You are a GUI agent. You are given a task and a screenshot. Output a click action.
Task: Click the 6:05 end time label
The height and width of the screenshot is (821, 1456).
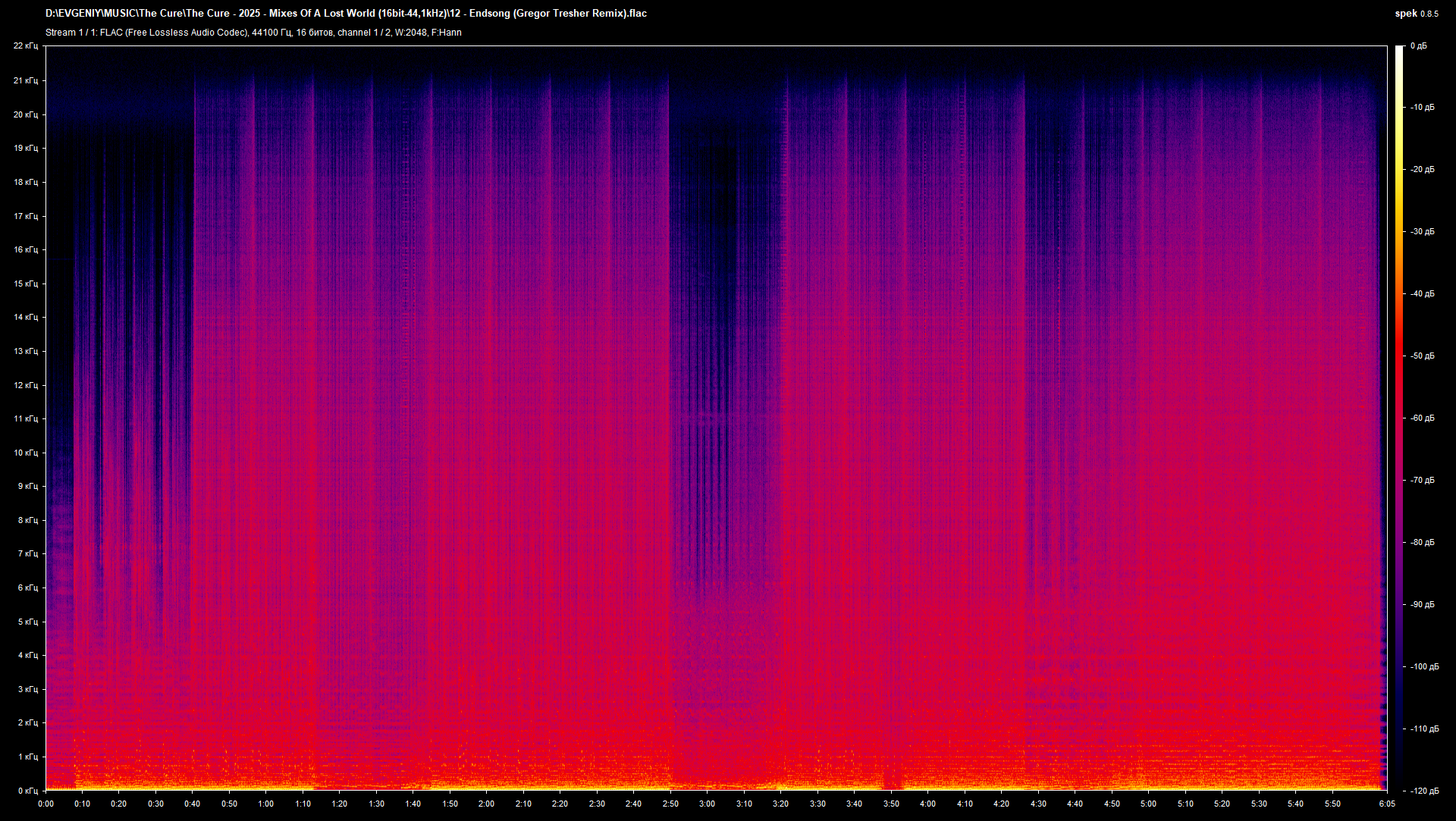(1388, 804)
